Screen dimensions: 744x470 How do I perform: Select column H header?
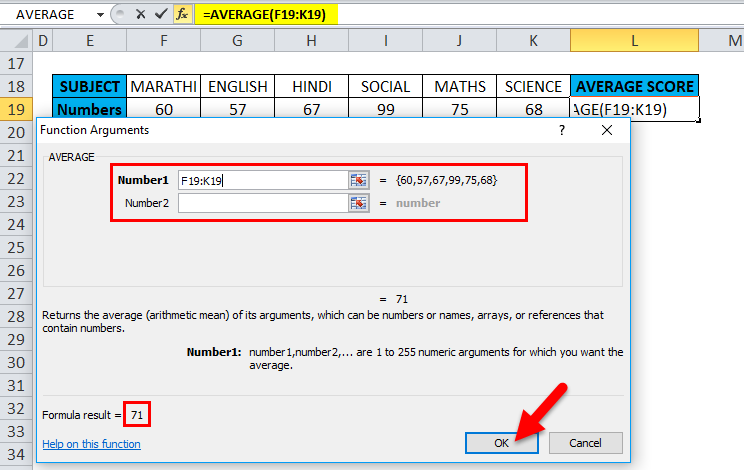312,41
